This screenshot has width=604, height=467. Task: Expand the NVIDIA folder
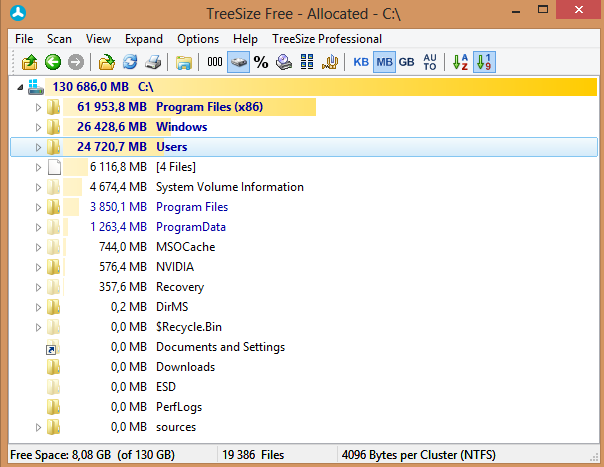point(38,267)
